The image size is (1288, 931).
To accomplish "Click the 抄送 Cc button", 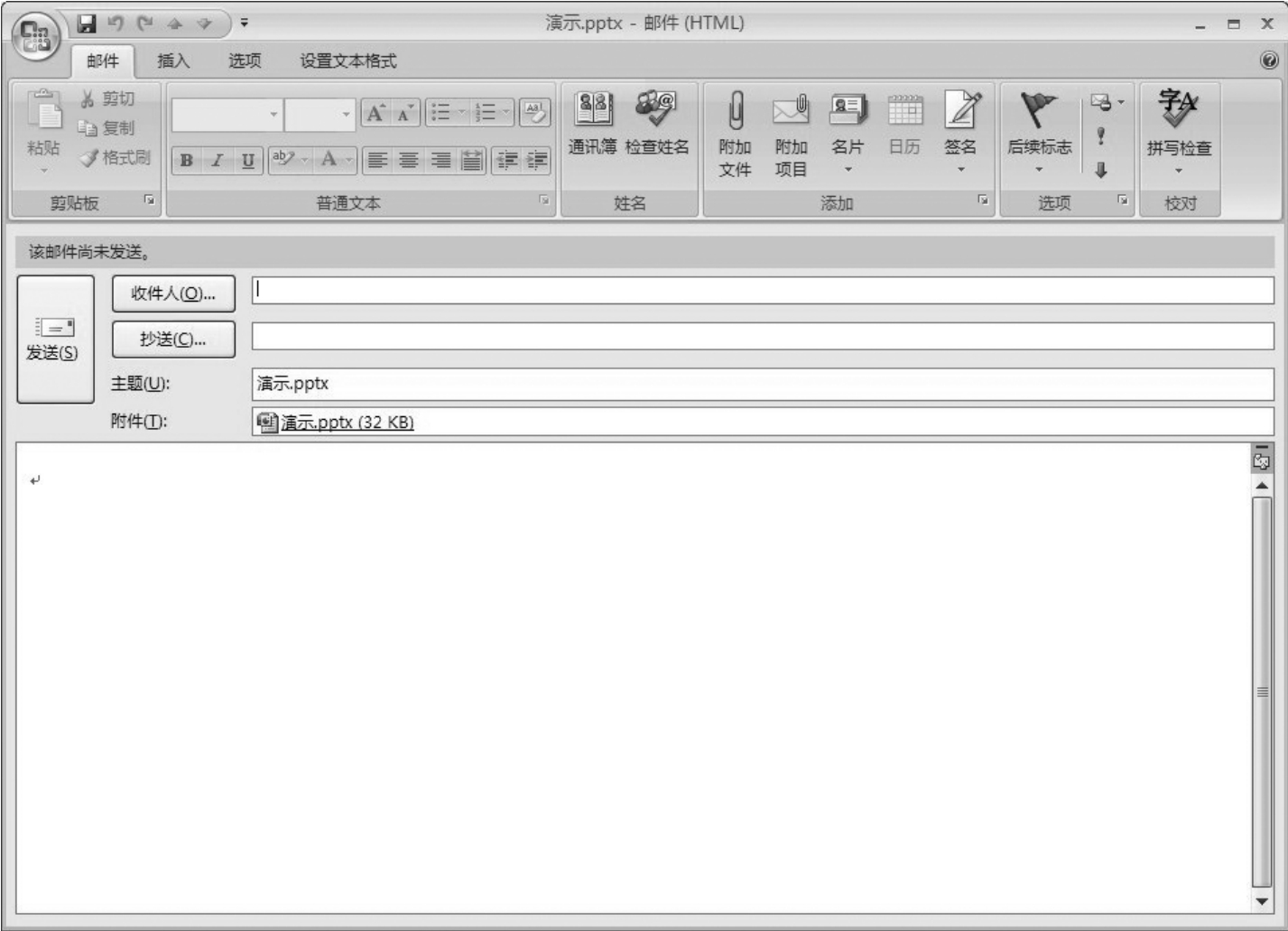I will (x=173, y=339).
